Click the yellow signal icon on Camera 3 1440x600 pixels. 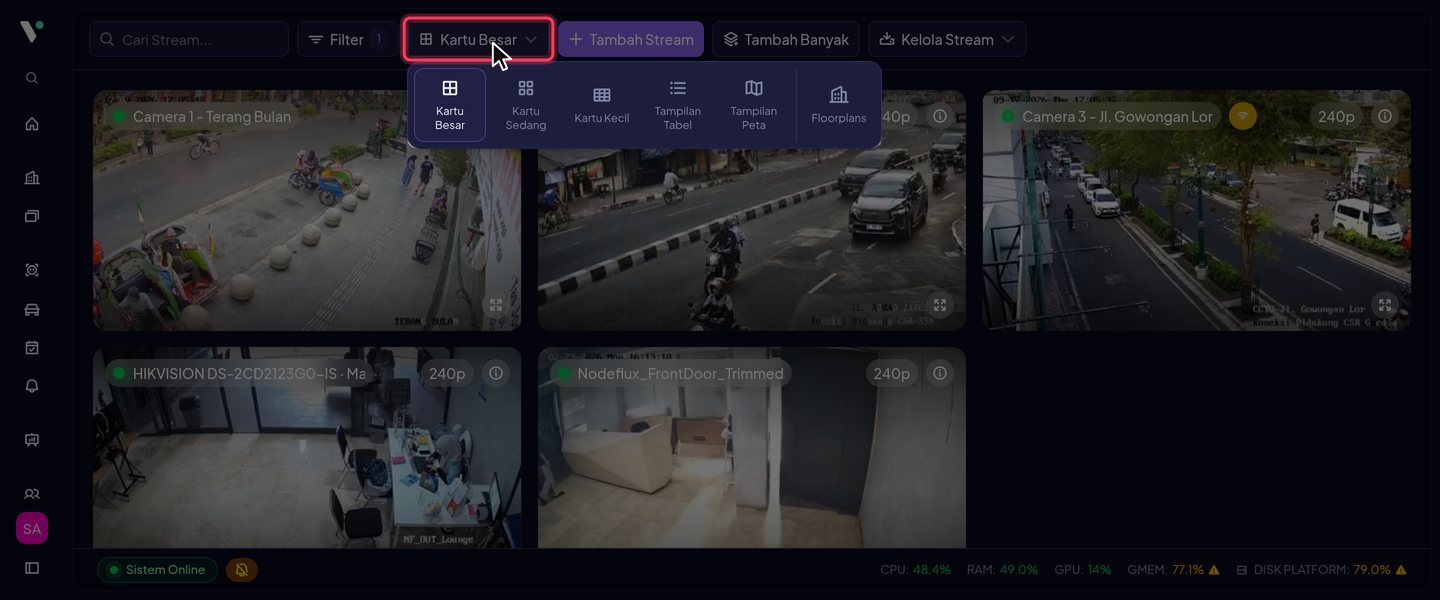point(1243,116)
